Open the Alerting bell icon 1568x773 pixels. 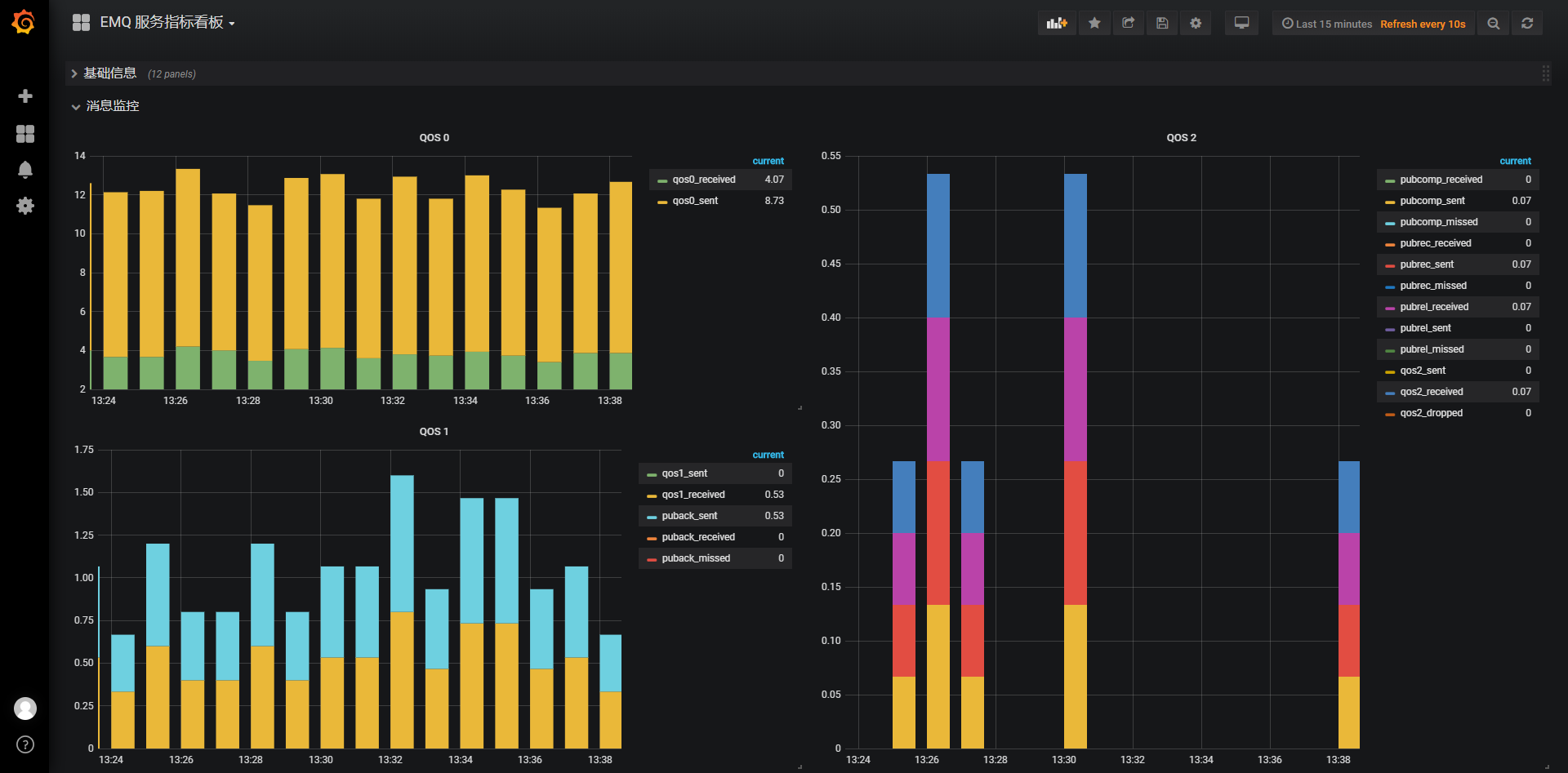coord(25,170)
